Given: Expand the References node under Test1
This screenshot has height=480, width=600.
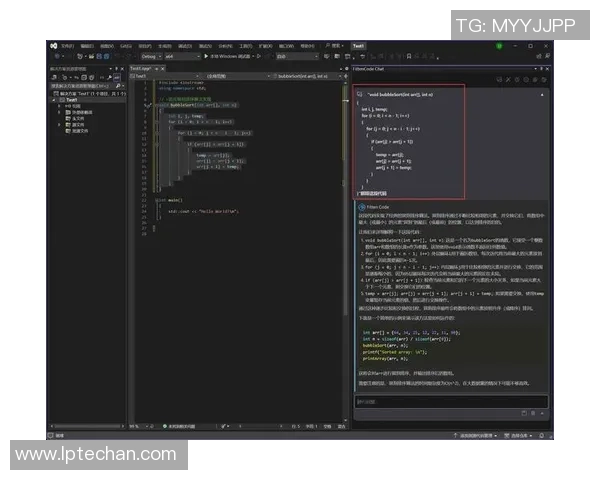Looking at the screenshot, I should 59,106.
